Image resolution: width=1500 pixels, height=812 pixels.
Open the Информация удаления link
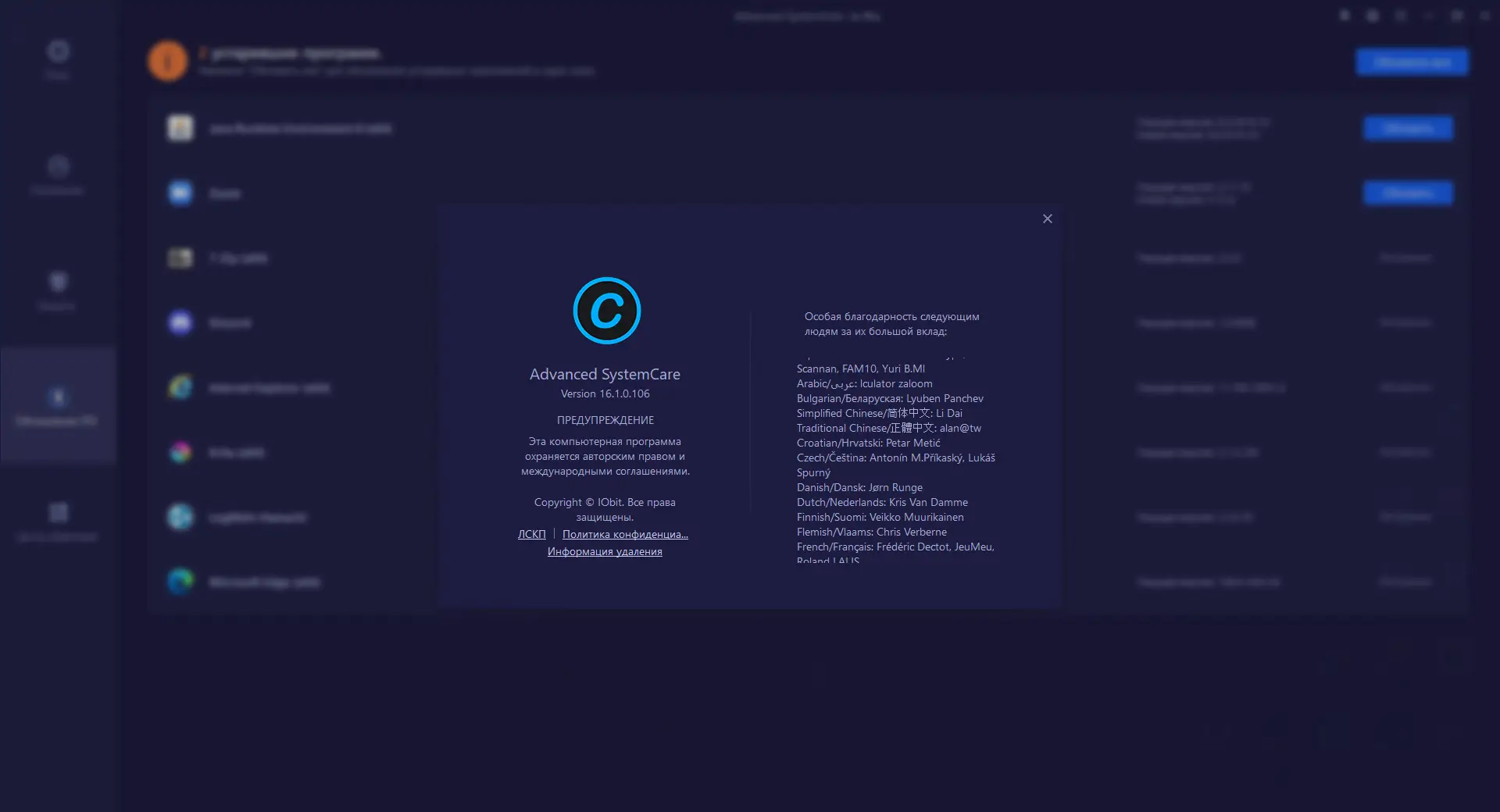[x=605, y=551]
